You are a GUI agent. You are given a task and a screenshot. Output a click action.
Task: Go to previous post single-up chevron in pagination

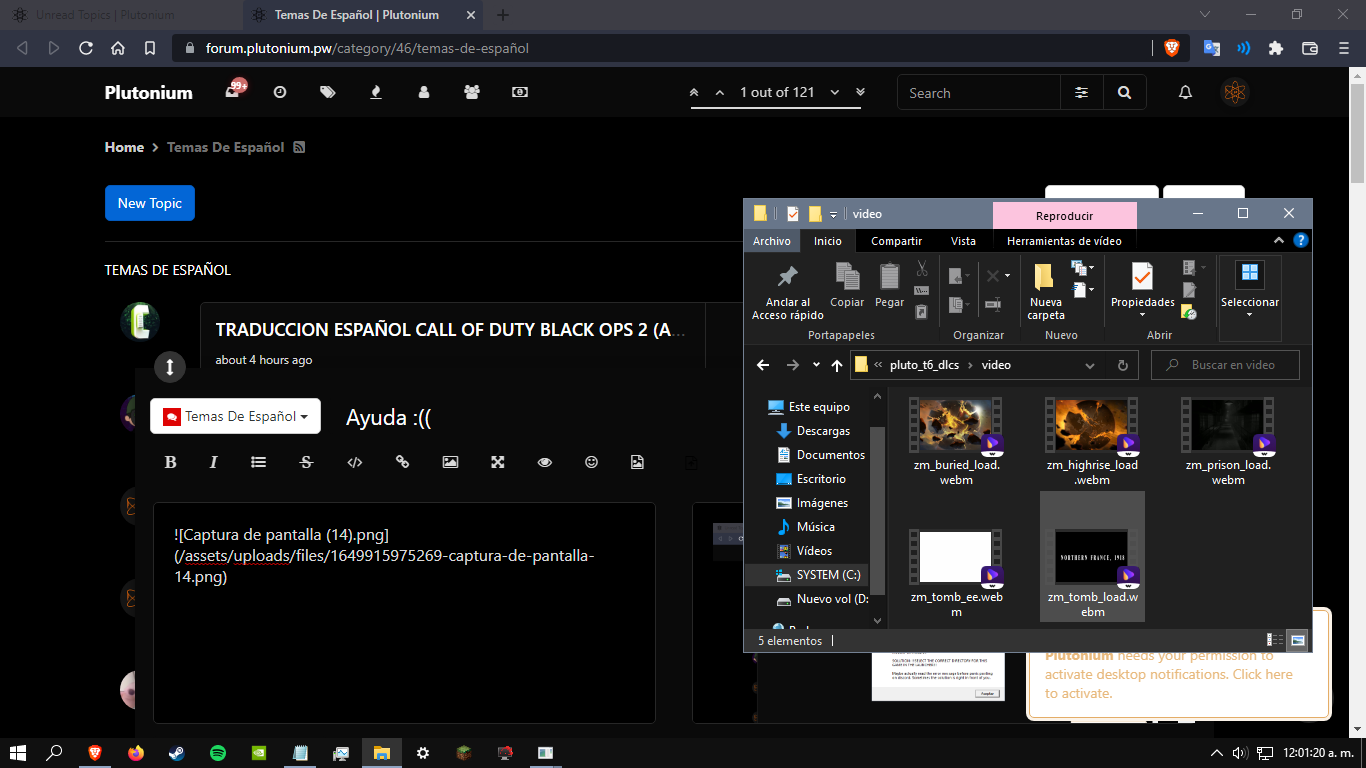pos(719,92)
